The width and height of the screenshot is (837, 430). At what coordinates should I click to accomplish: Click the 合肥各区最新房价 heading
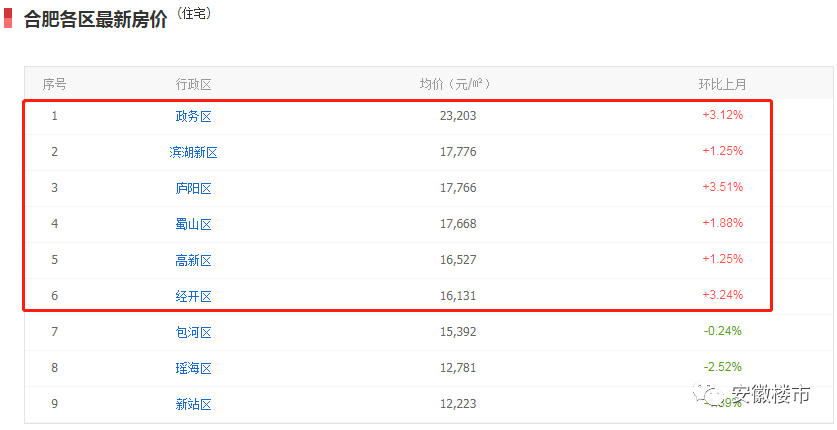click(x=96, y=19)
